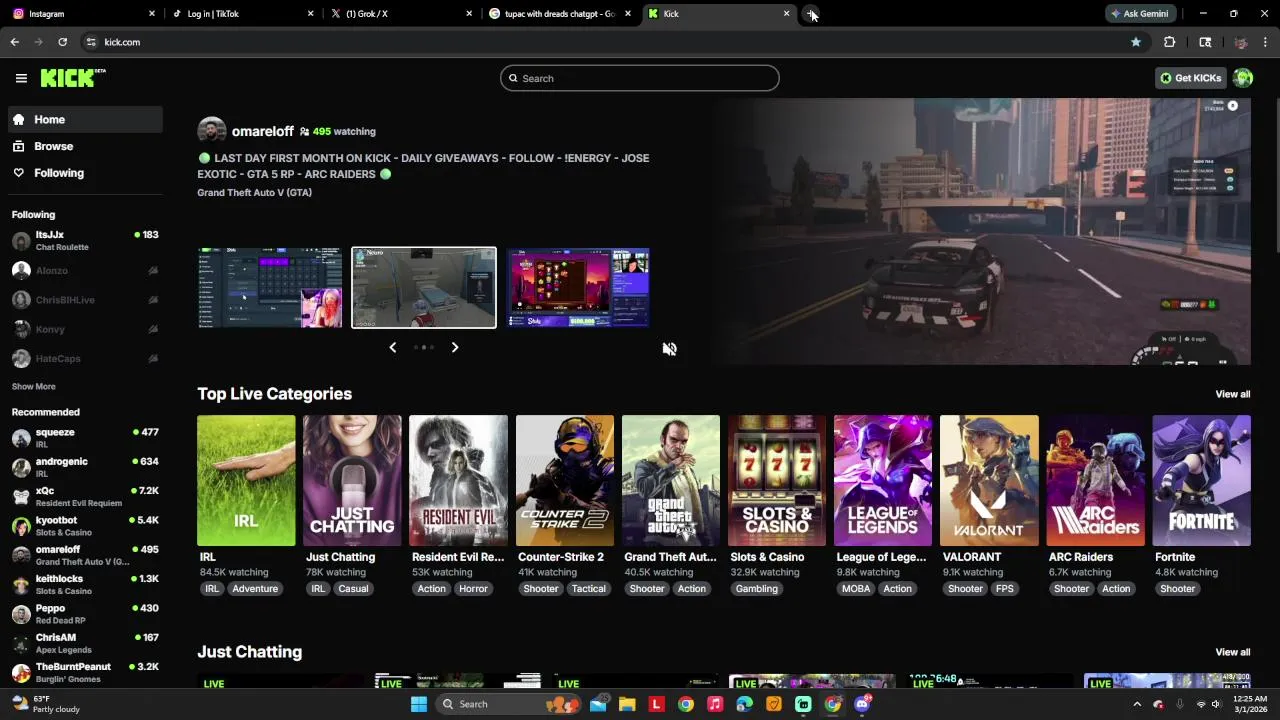
Task: Open squeeze in Recommended list
Action: pyautogui.click(x=85, y=438)
